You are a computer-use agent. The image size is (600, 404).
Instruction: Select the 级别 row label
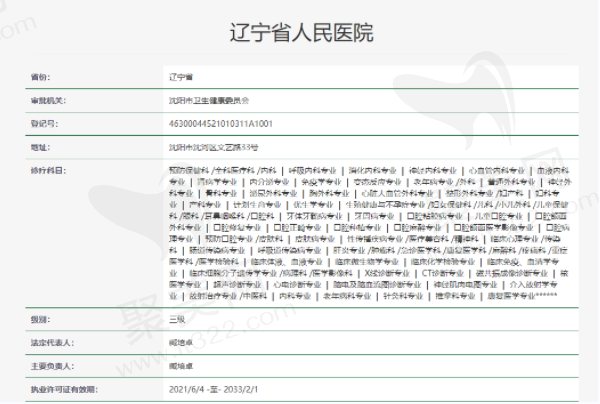(x=40, y=320)
